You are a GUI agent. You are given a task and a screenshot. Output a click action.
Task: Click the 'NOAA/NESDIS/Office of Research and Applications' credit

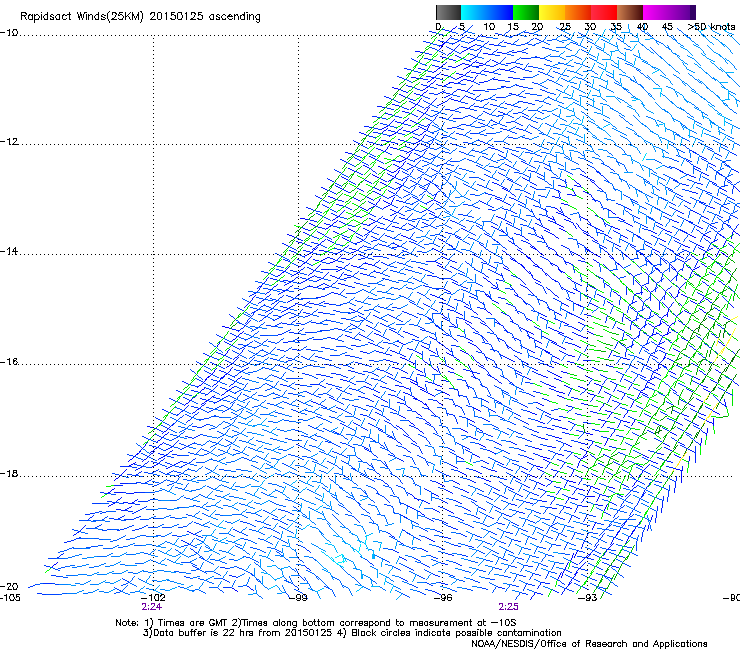[x=589, y=644]
